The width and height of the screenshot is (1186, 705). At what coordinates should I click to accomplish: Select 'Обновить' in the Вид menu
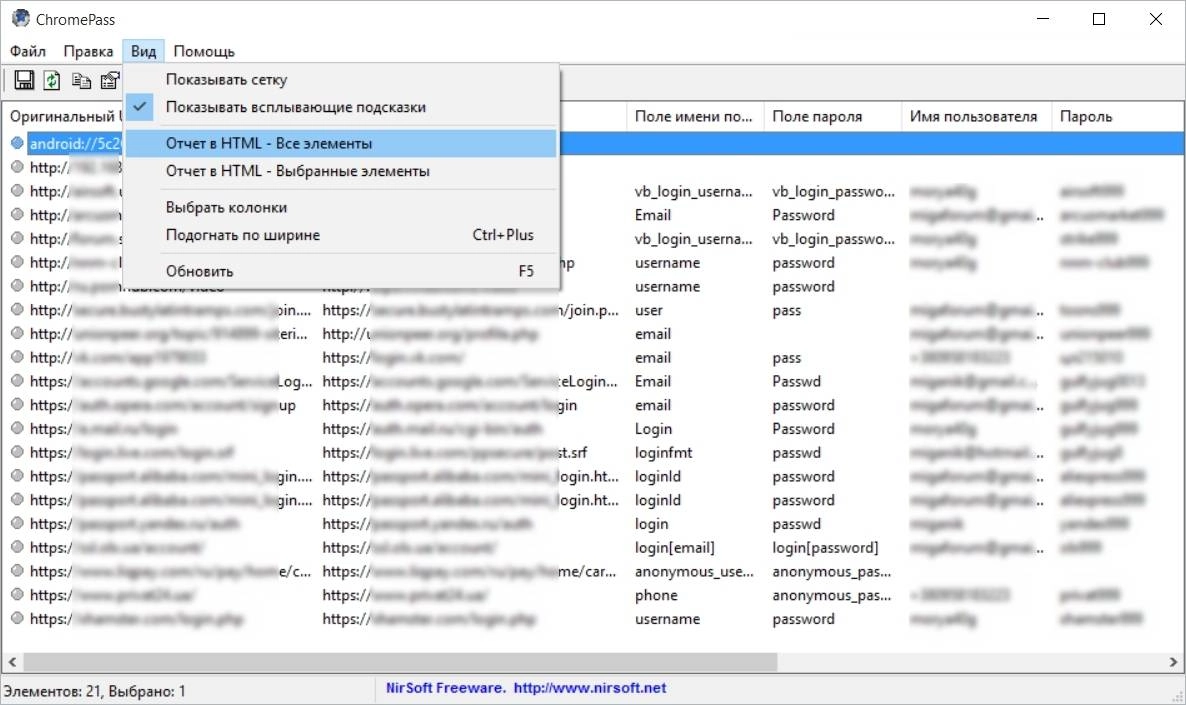(x=341, y=271)
